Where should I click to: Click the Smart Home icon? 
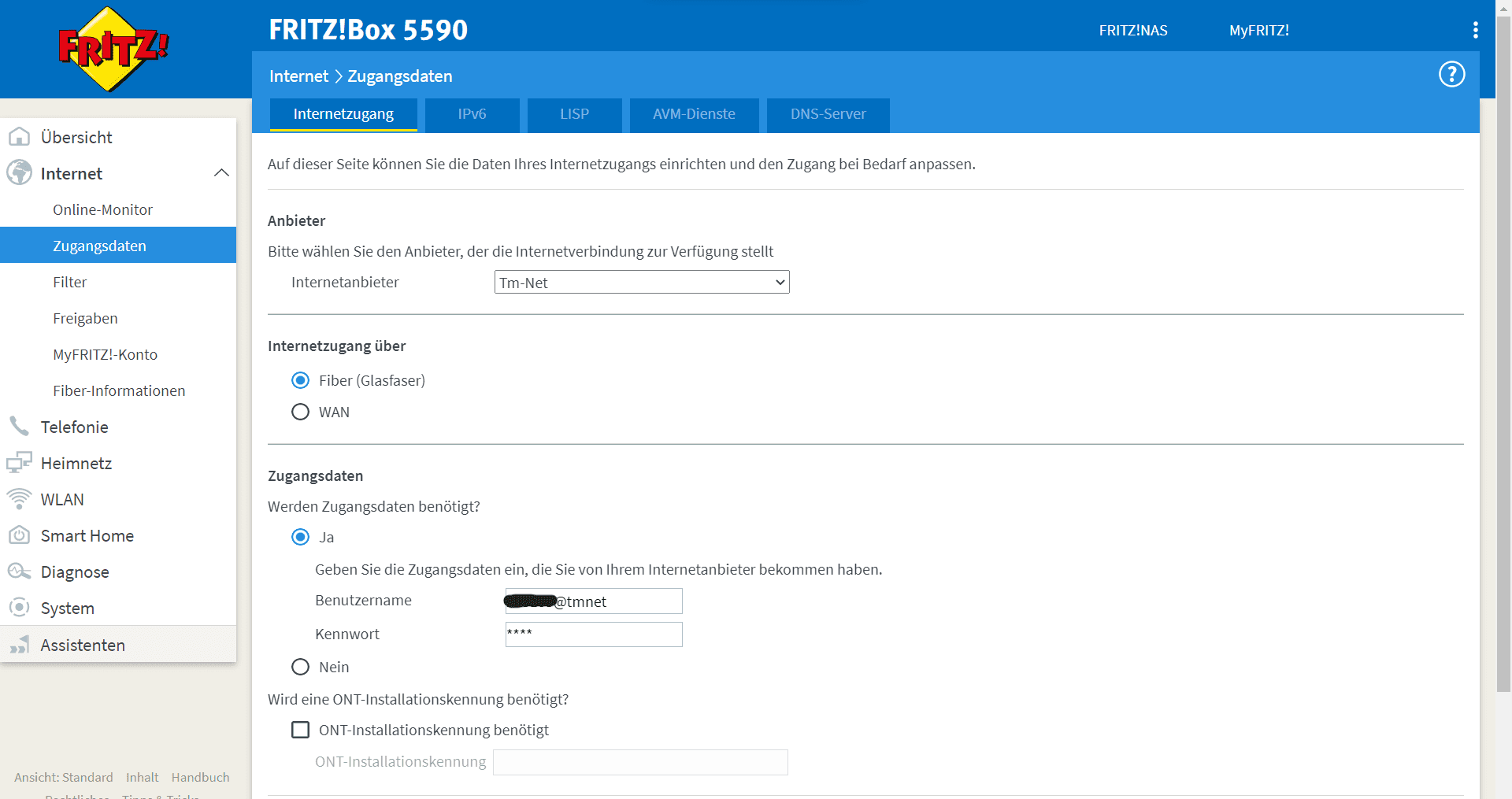click(19, 535)
